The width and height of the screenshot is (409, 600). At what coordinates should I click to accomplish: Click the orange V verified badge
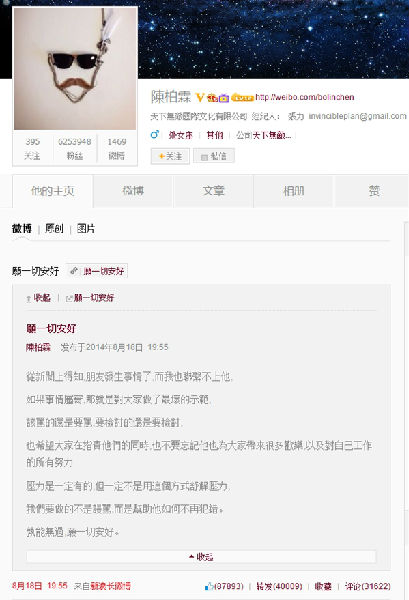pyautogui.click(x=200, y=98)
